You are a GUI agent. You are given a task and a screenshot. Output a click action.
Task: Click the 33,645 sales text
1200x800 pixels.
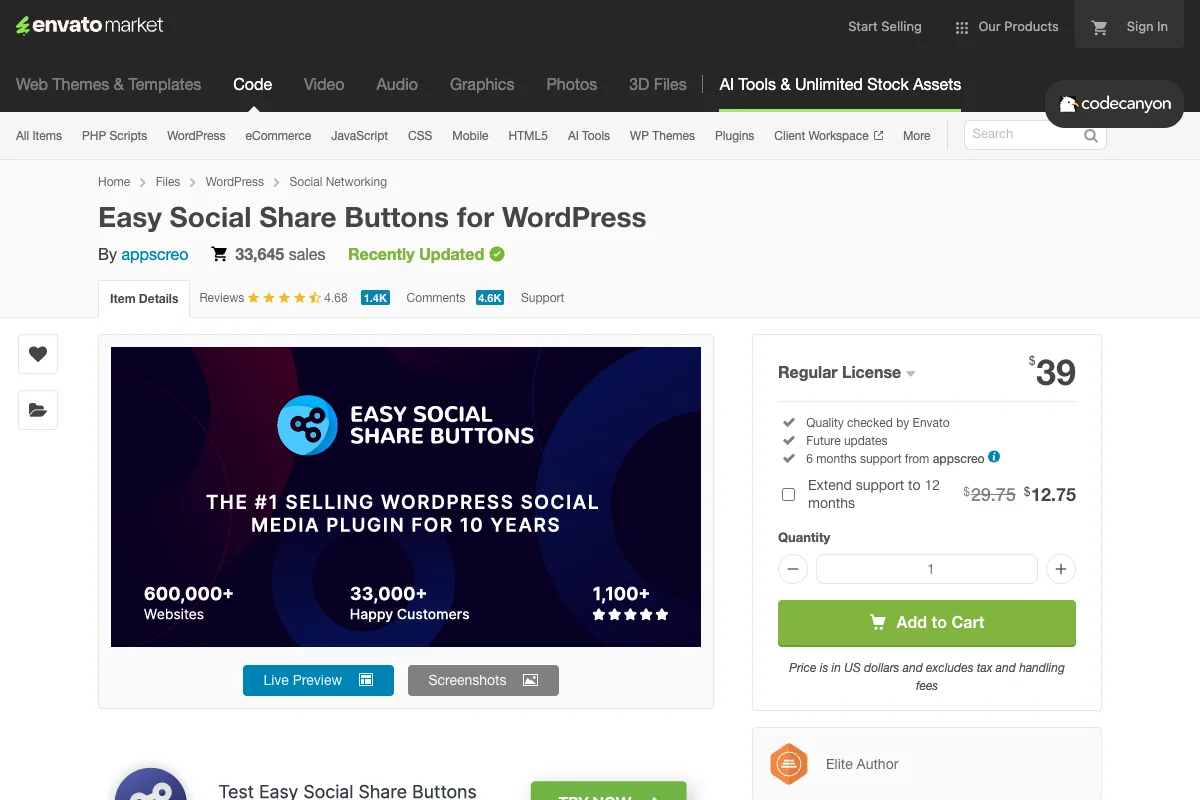(x=280, y=255)
